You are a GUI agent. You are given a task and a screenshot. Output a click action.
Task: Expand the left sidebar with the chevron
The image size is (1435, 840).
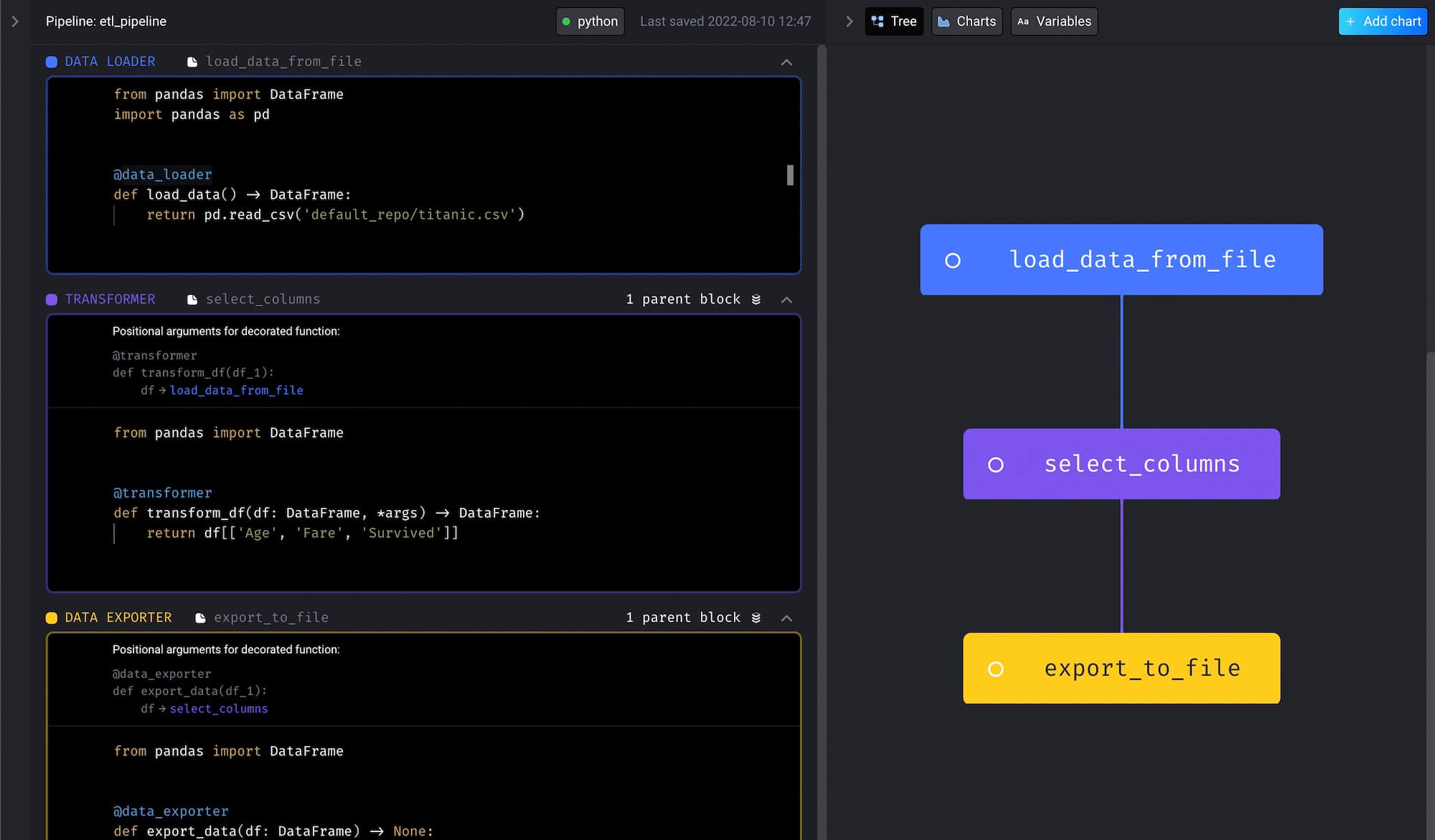[x=15, y=22]
